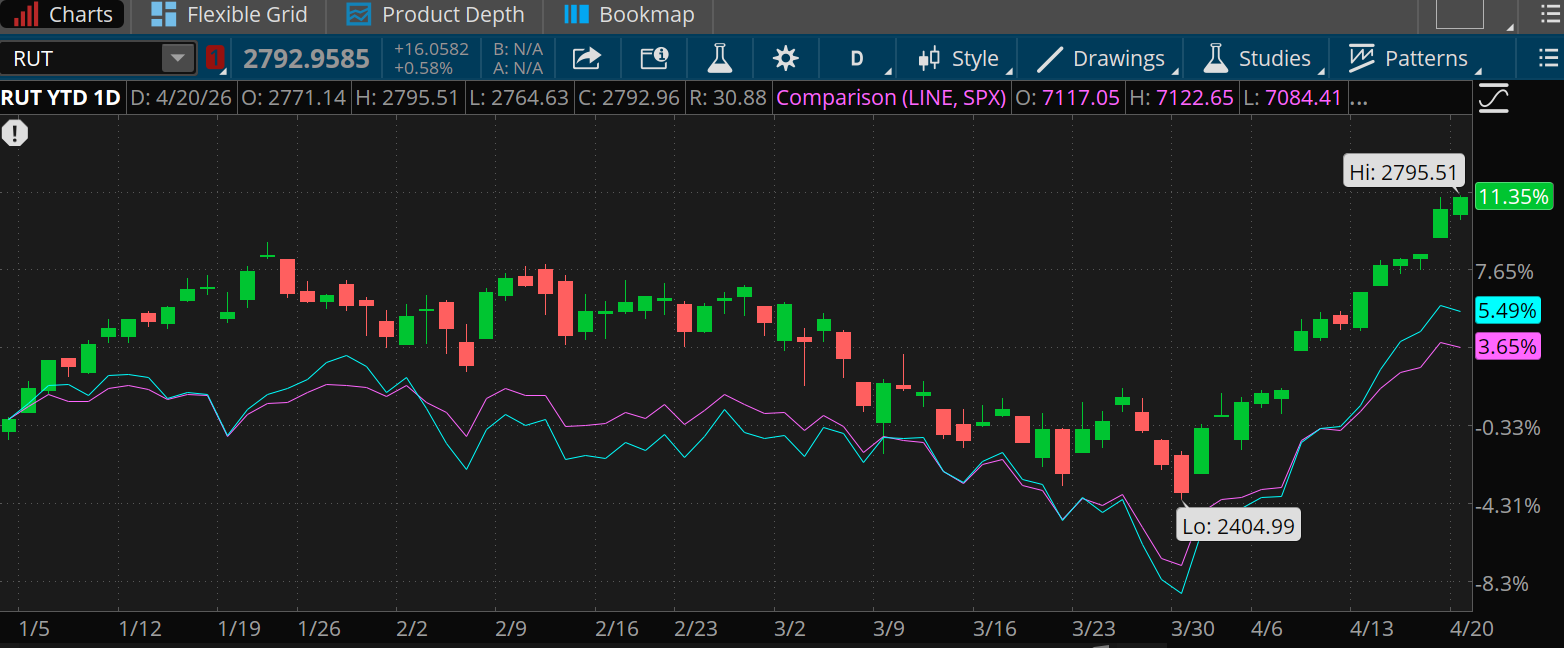
Task: Switch to the Bookmap tab
Action: tap(629, 15)
